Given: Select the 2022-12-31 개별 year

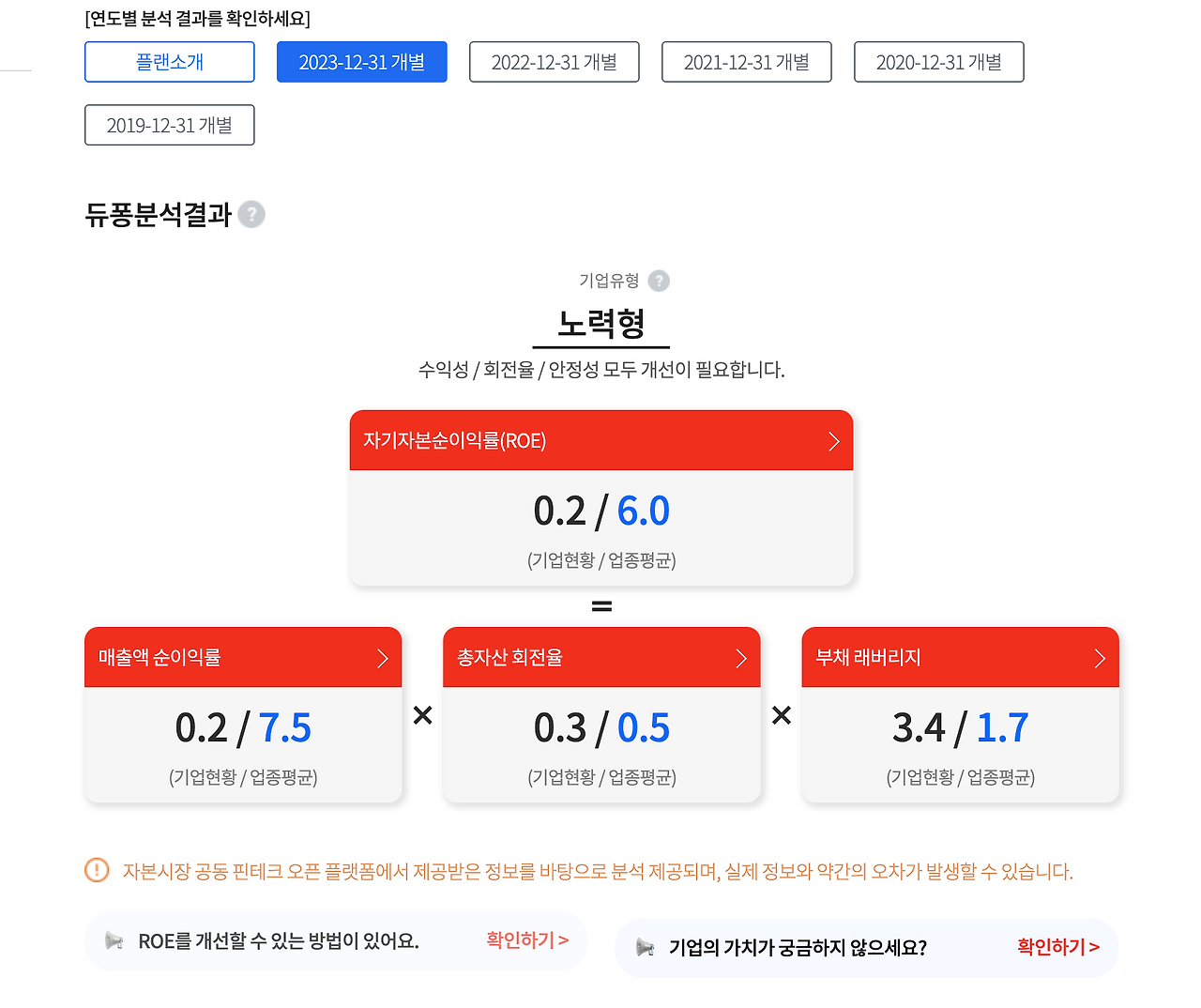Looking at the screenshot, I should 554,62.
